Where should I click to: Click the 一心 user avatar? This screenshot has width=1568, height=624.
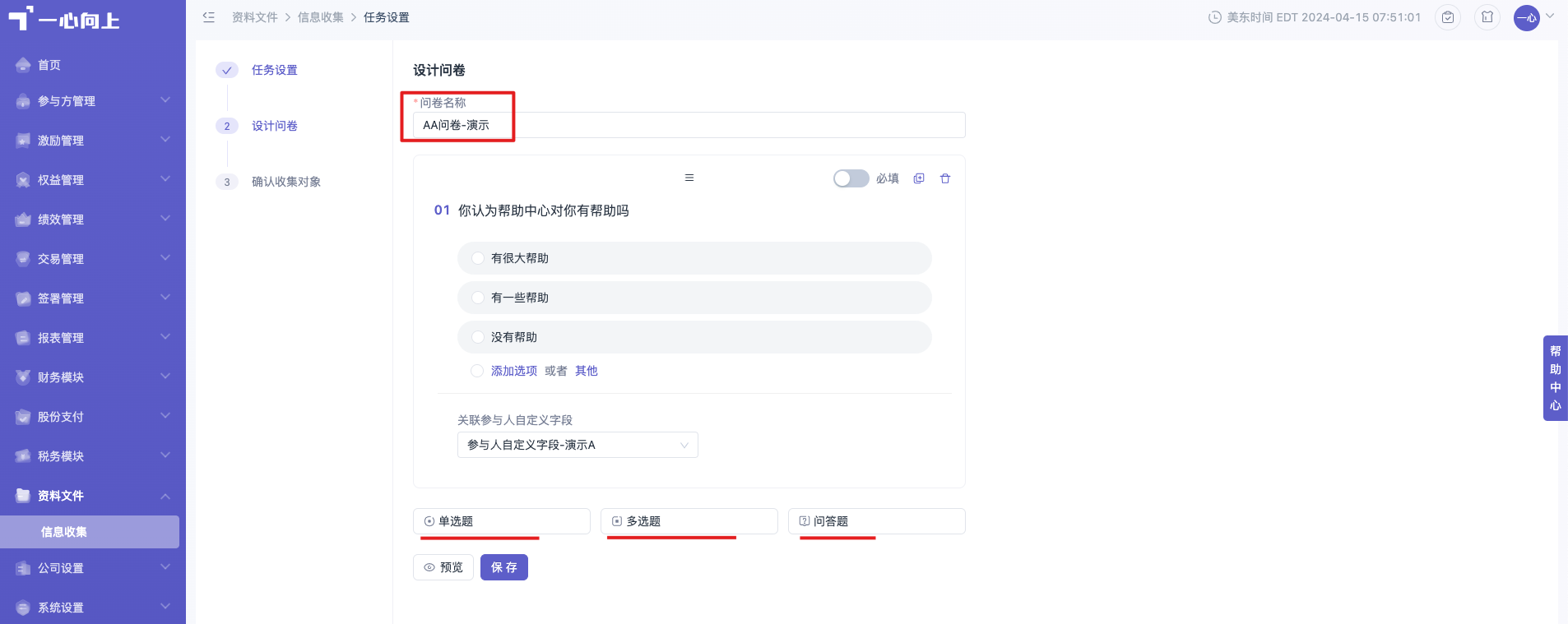pyautogui.click(x=1527, y=17)
